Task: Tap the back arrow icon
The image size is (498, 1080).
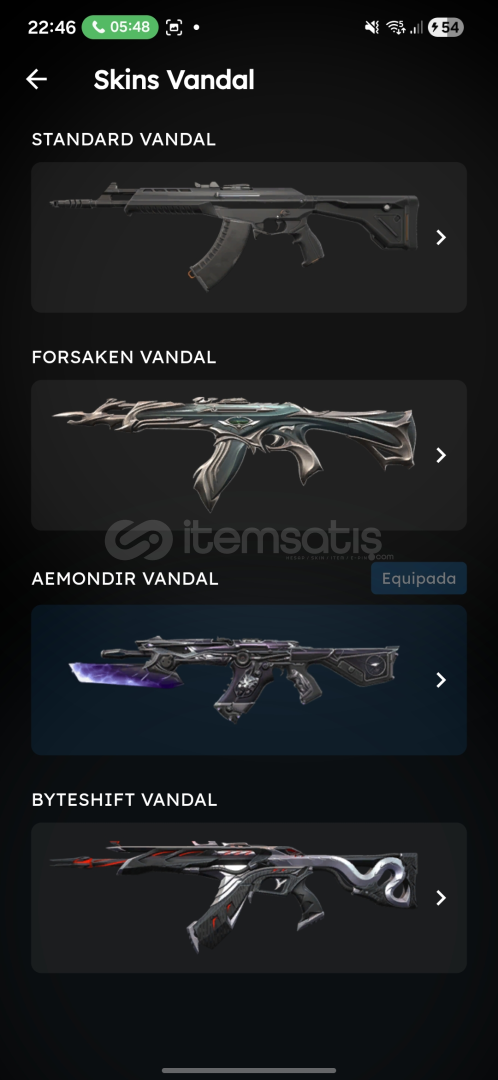Action: 37,79
